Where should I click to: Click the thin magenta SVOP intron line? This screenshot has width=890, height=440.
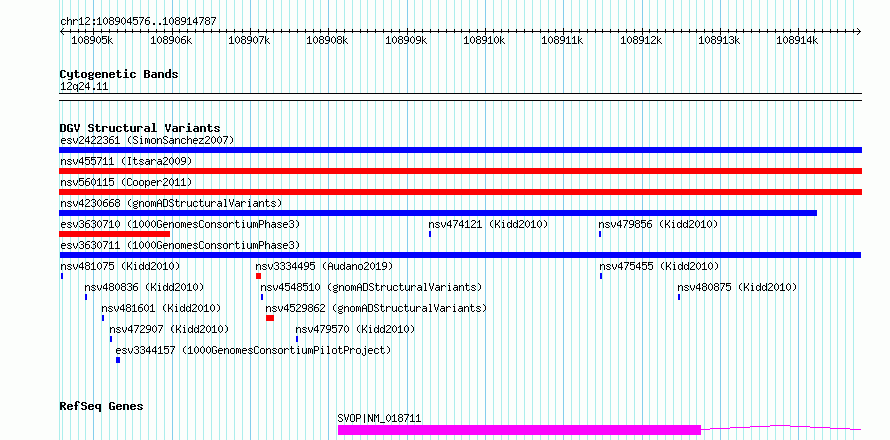coord(782,428)
